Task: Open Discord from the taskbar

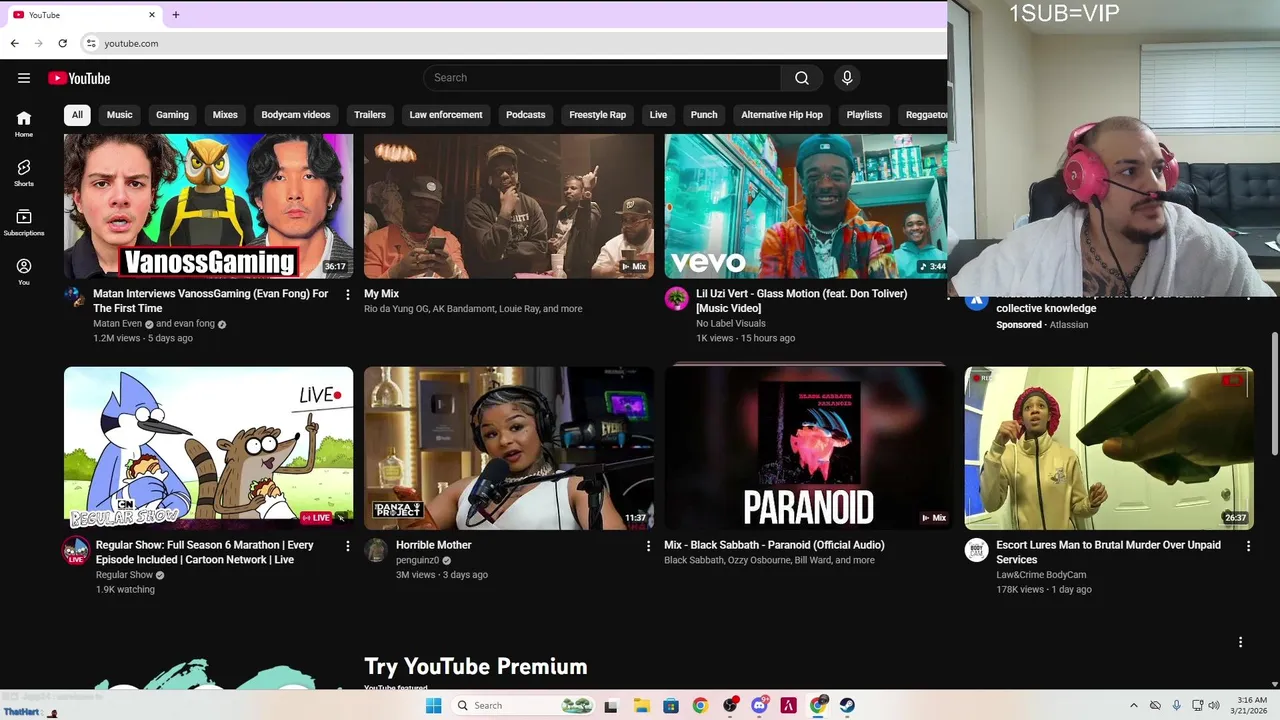Action: (759, 705)
